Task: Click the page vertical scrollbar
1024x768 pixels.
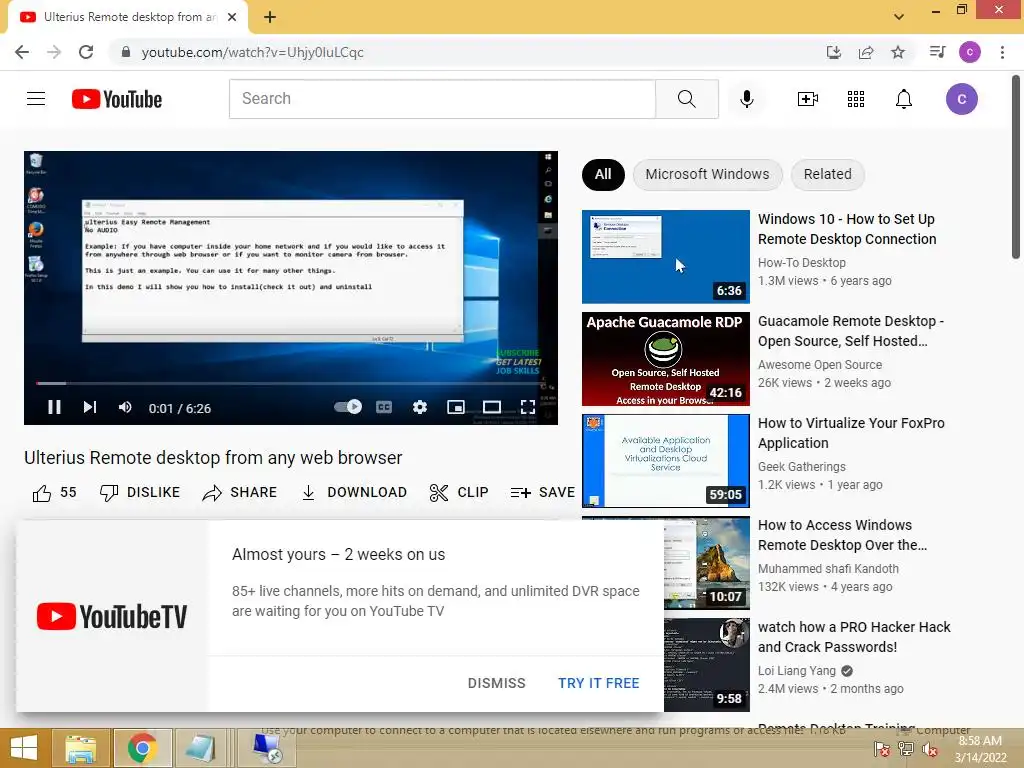Action: pos(1016,167)
